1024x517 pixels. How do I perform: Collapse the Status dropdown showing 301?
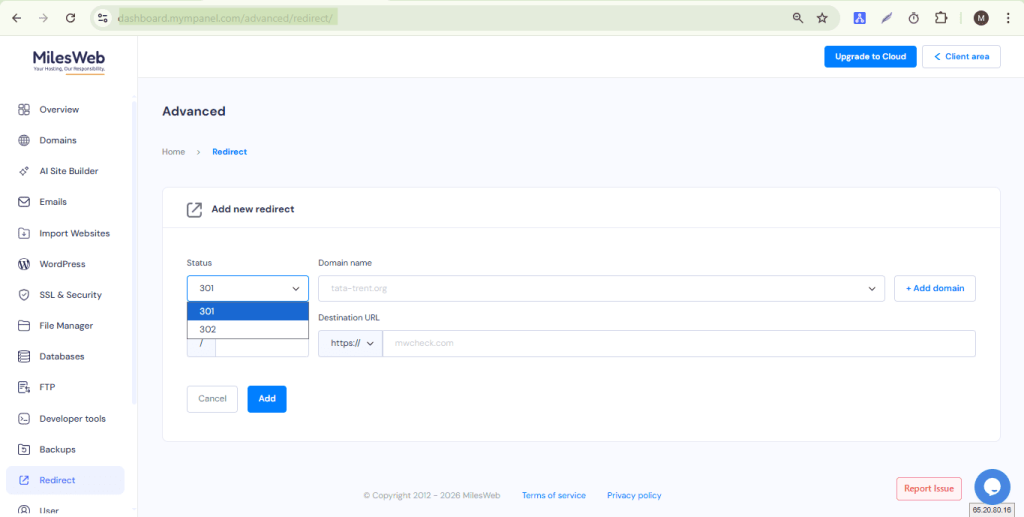[248, 288]
